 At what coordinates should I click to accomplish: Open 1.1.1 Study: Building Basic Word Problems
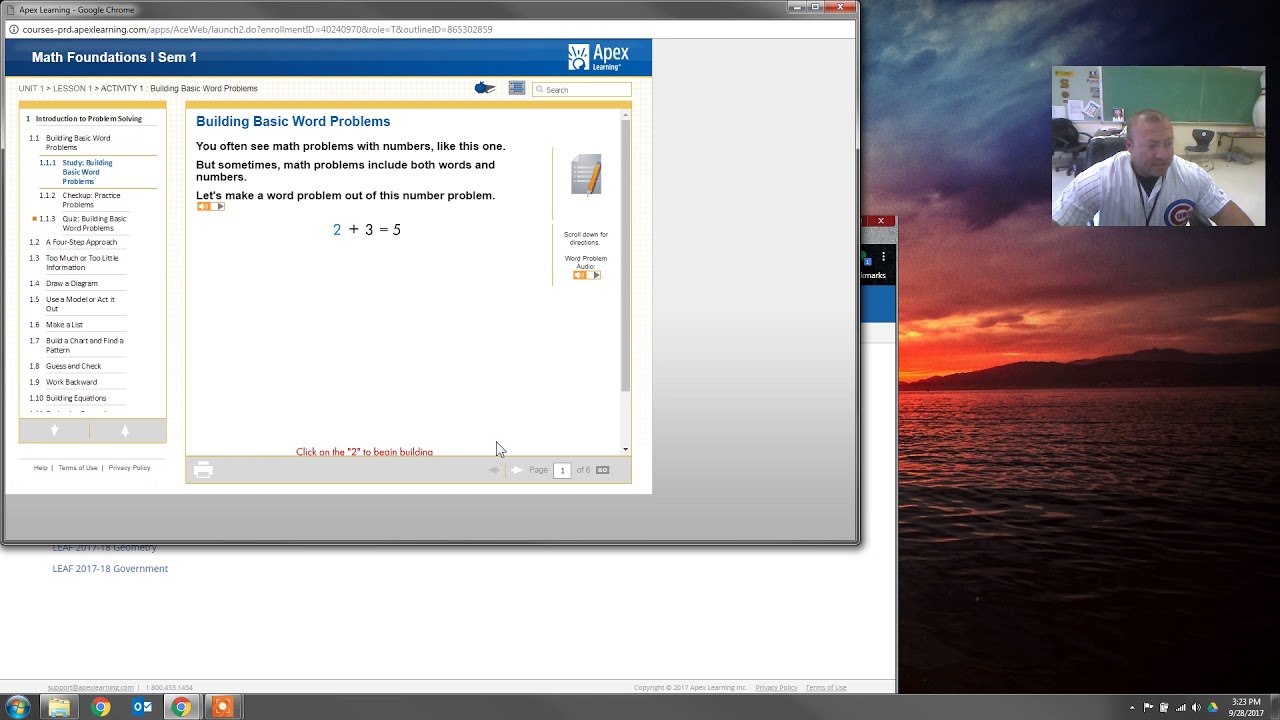[x=87, y=172]
